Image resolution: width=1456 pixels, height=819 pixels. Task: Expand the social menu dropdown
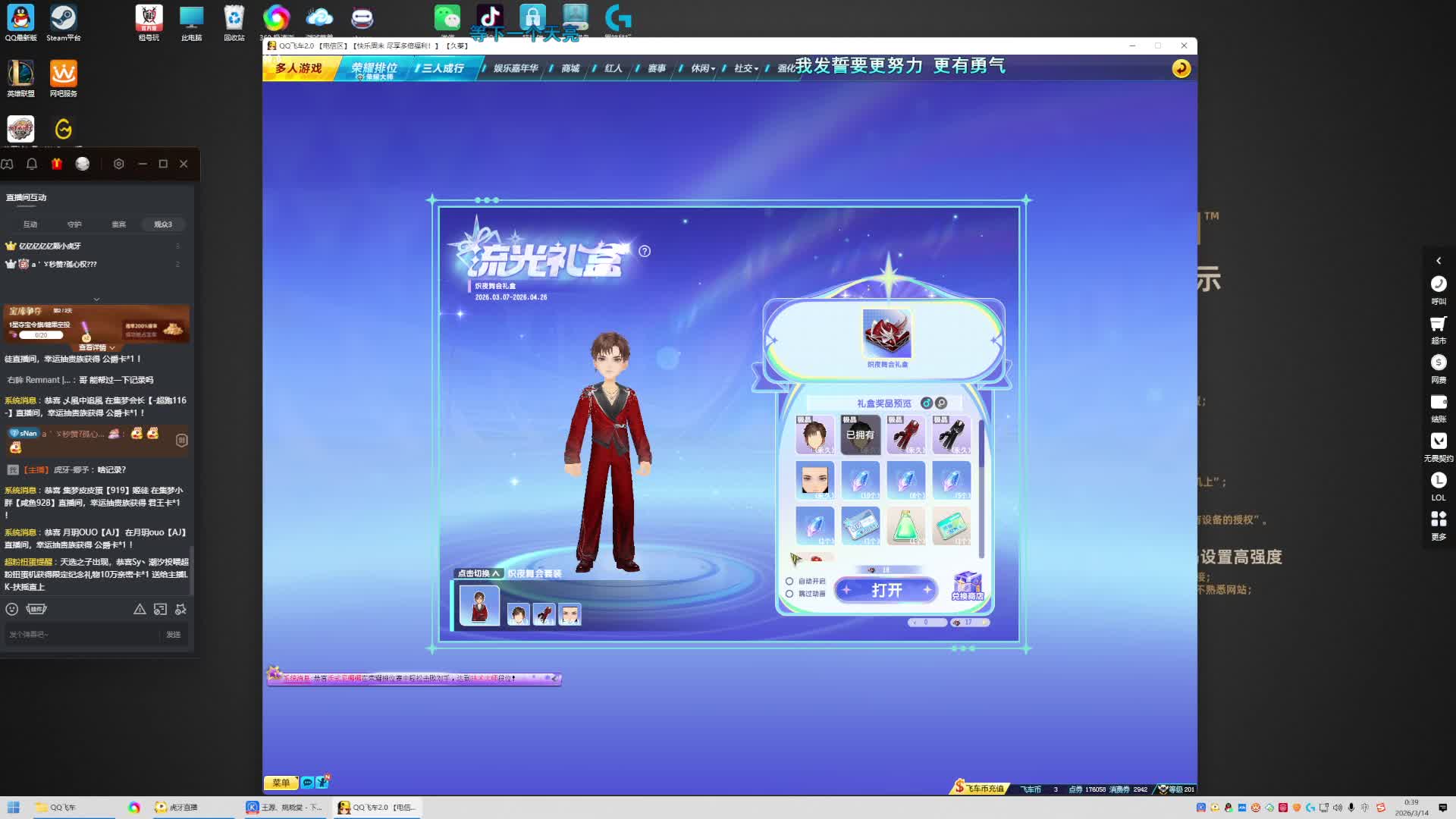coord(746,68)
